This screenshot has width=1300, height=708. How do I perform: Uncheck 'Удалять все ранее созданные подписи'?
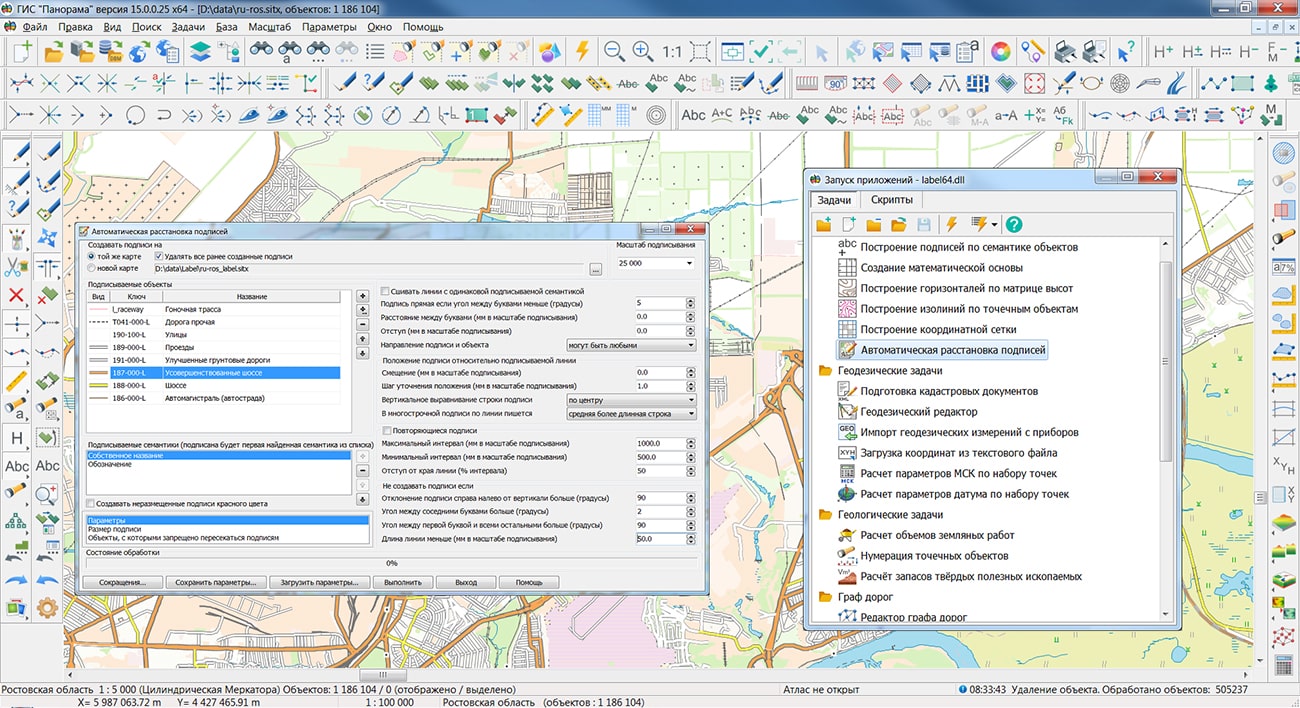[x=158, y=256]
